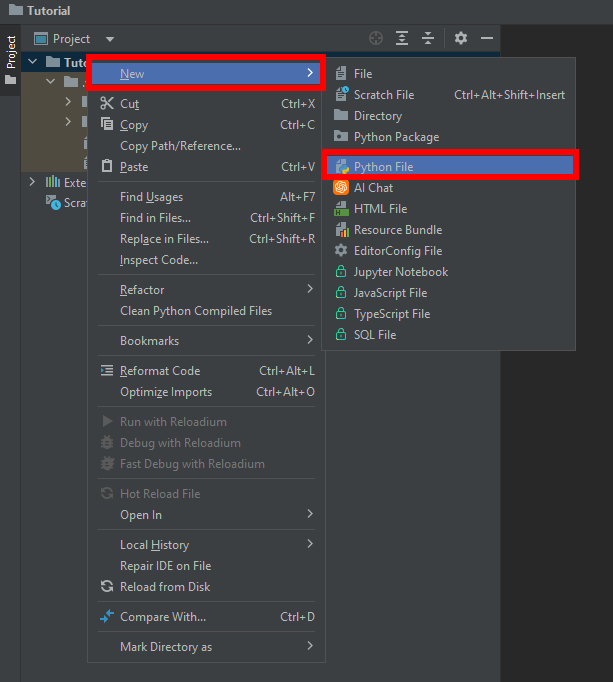Select Clean Python Compiled Files
The image size is (613, 682).
click(206, 311)
